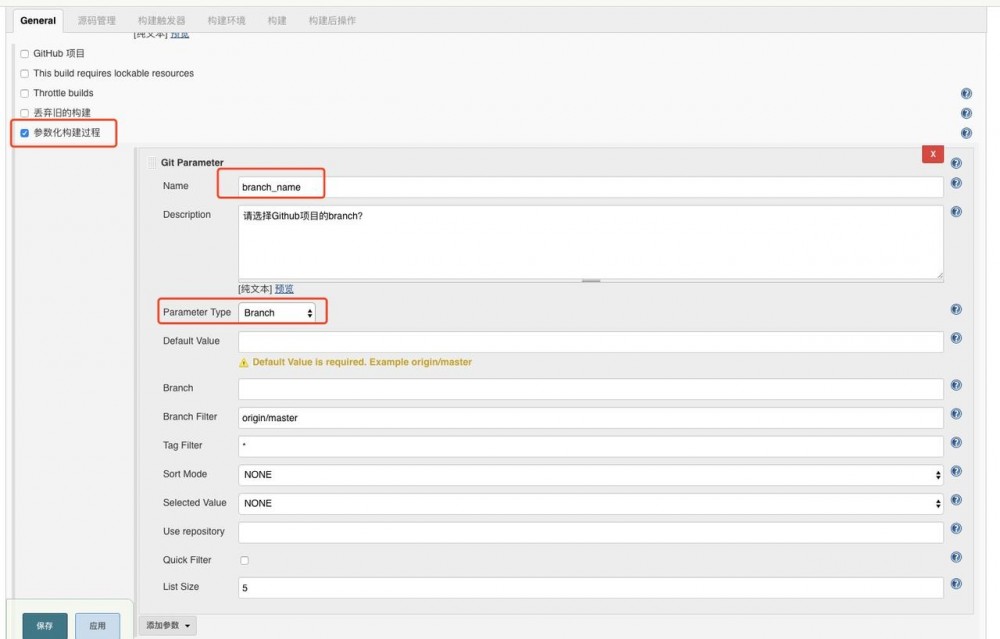Open help icon for 参数化构建过程
This screenshot has width=1000, height=639.
tap(966, 133)
